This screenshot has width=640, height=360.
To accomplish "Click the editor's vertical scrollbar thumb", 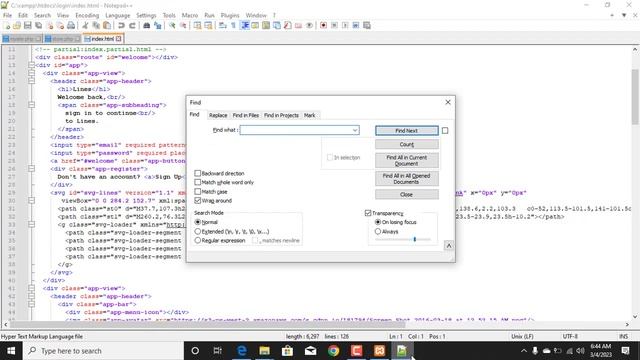I will pyautogui.click(x=635, y=97).
